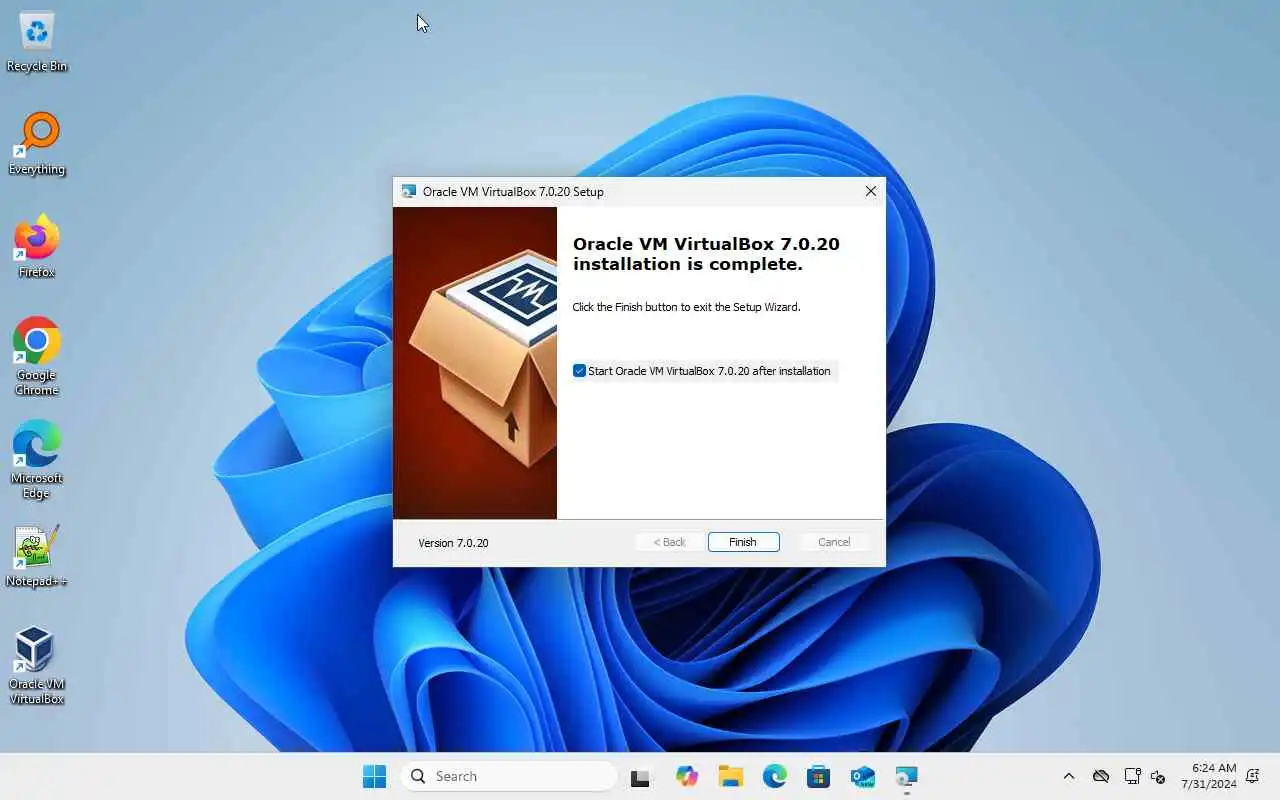The image size is (1280, 800).
Task: Launch Copilot from the taskbar
Action: click(x=686, y=776)
